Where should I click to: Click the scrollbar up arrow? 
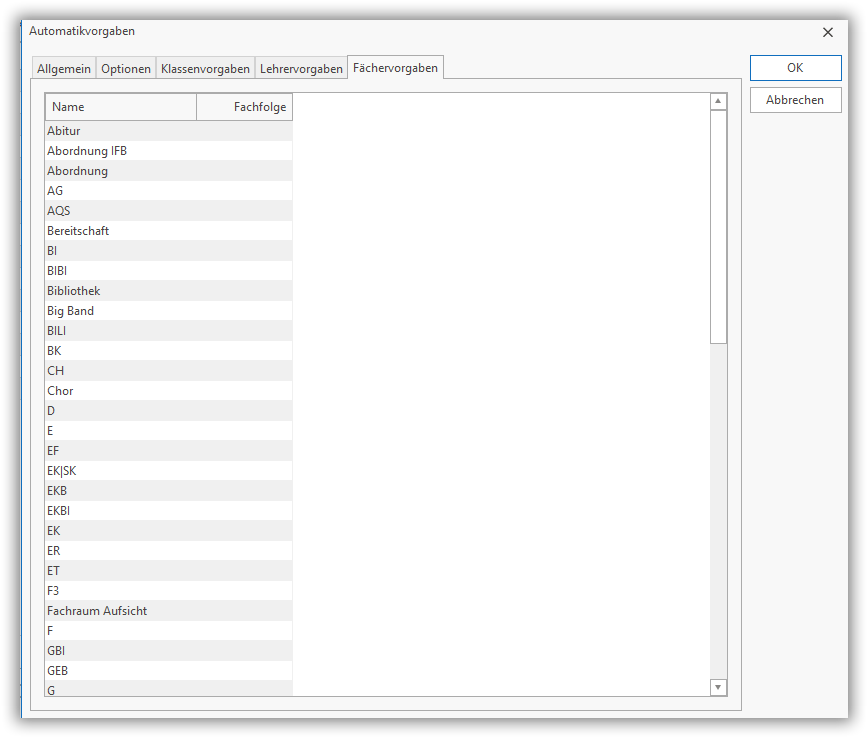[718, 102]
